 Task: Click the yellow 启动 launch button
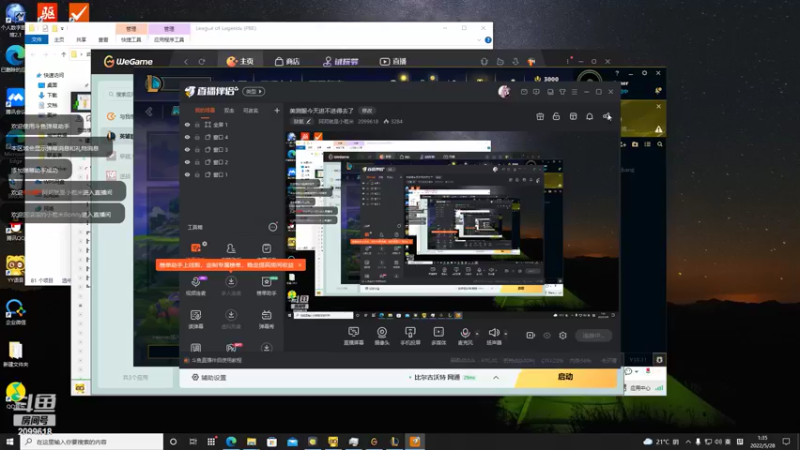[566, 377]
